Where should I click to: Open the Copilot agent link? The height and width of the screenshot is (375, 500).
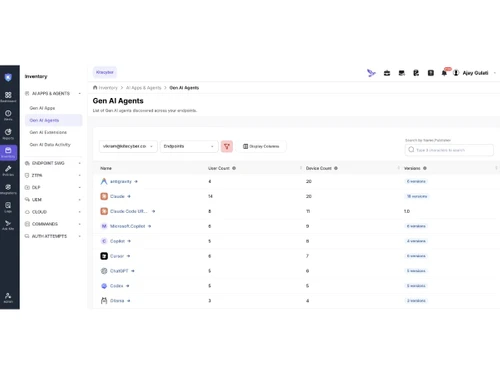click(x=117, y=241)
